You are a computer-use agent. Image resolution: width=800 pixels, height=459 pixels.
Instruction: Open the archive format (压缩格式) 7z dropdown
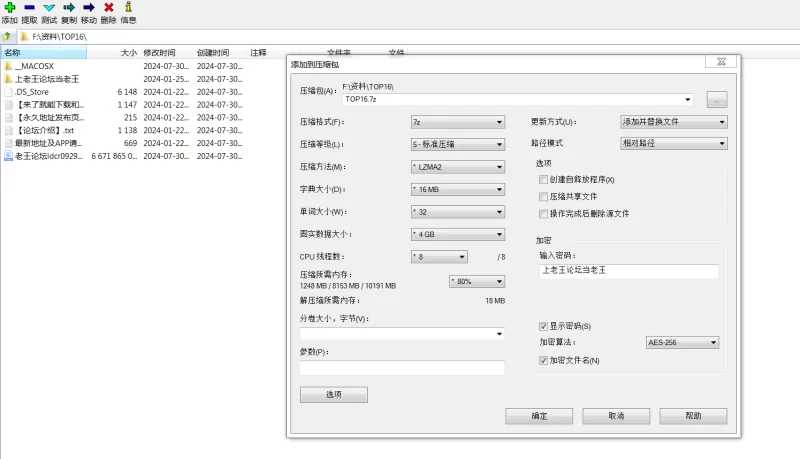click(457, 122)
